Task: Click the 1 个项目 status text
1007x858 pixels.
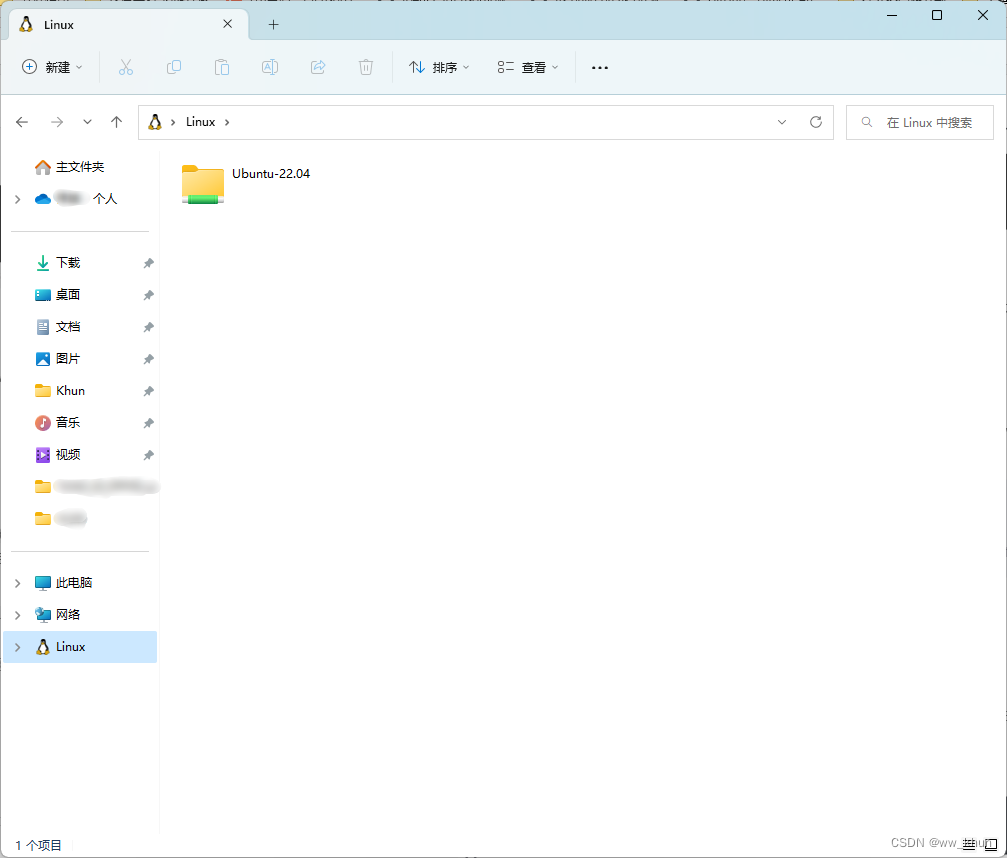Action: point(39,845)
